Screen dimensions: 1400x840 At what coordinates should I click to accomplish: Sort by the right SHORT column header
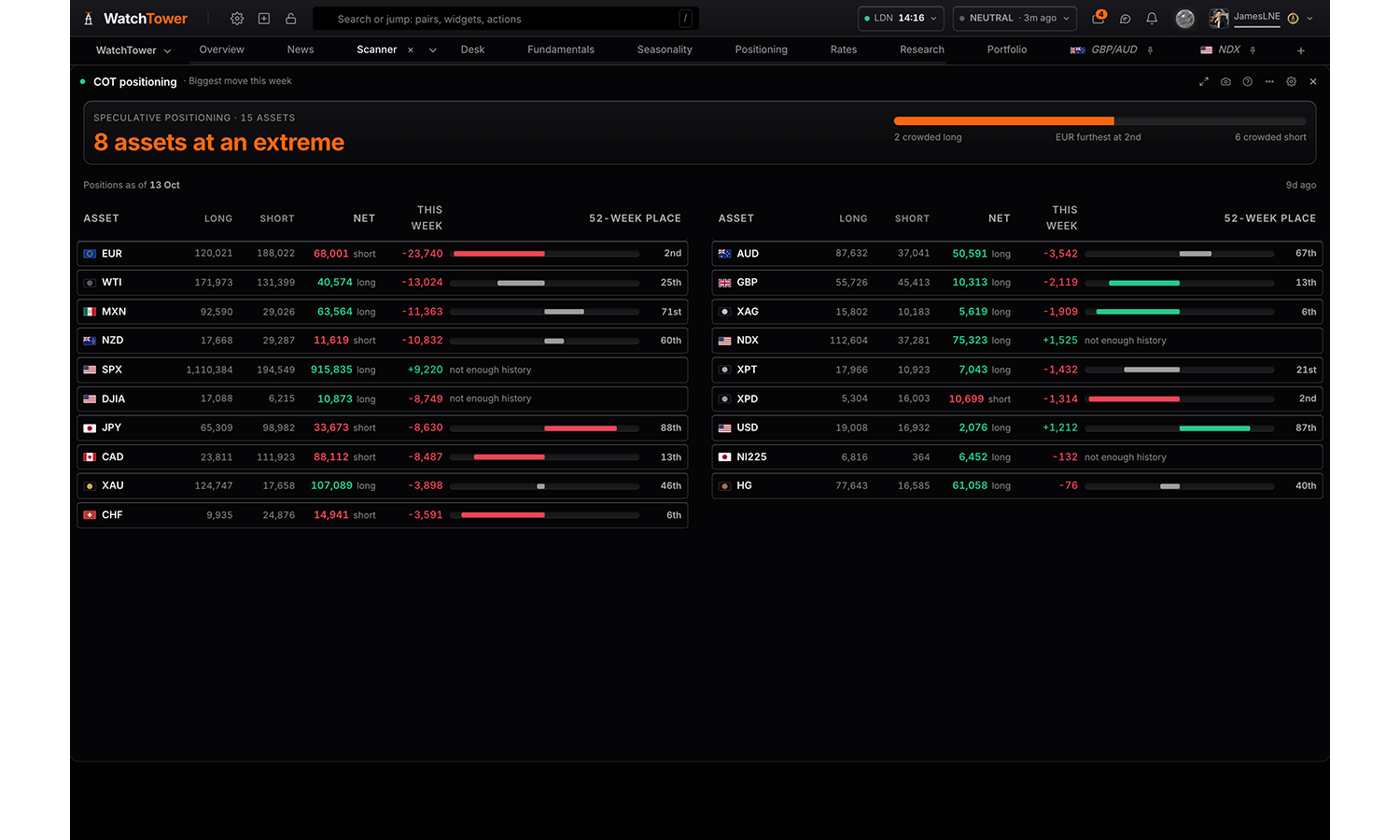(912, 218)
